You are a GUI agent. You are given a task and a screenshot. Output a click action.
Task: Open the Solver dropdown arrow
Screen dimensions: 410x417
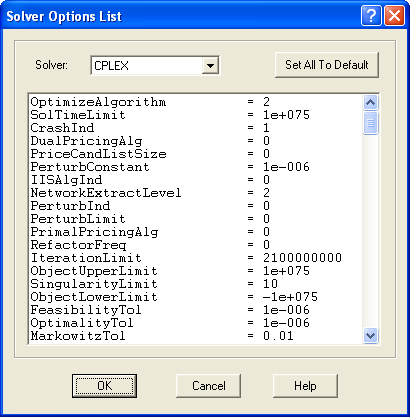[x=210, y=65]
